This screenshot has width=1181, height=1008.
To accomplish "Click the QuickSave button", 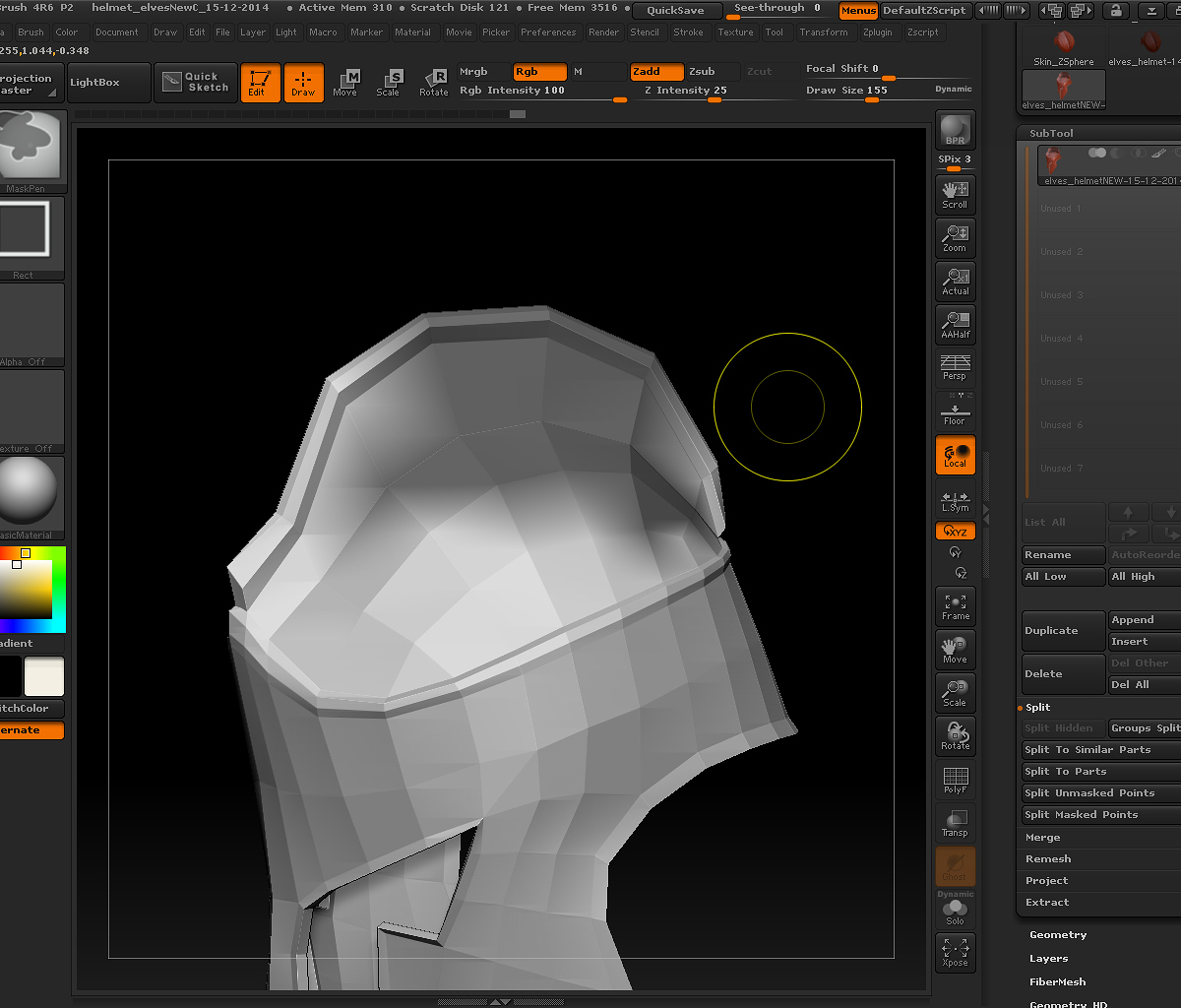I will click(x=675, y=11).
